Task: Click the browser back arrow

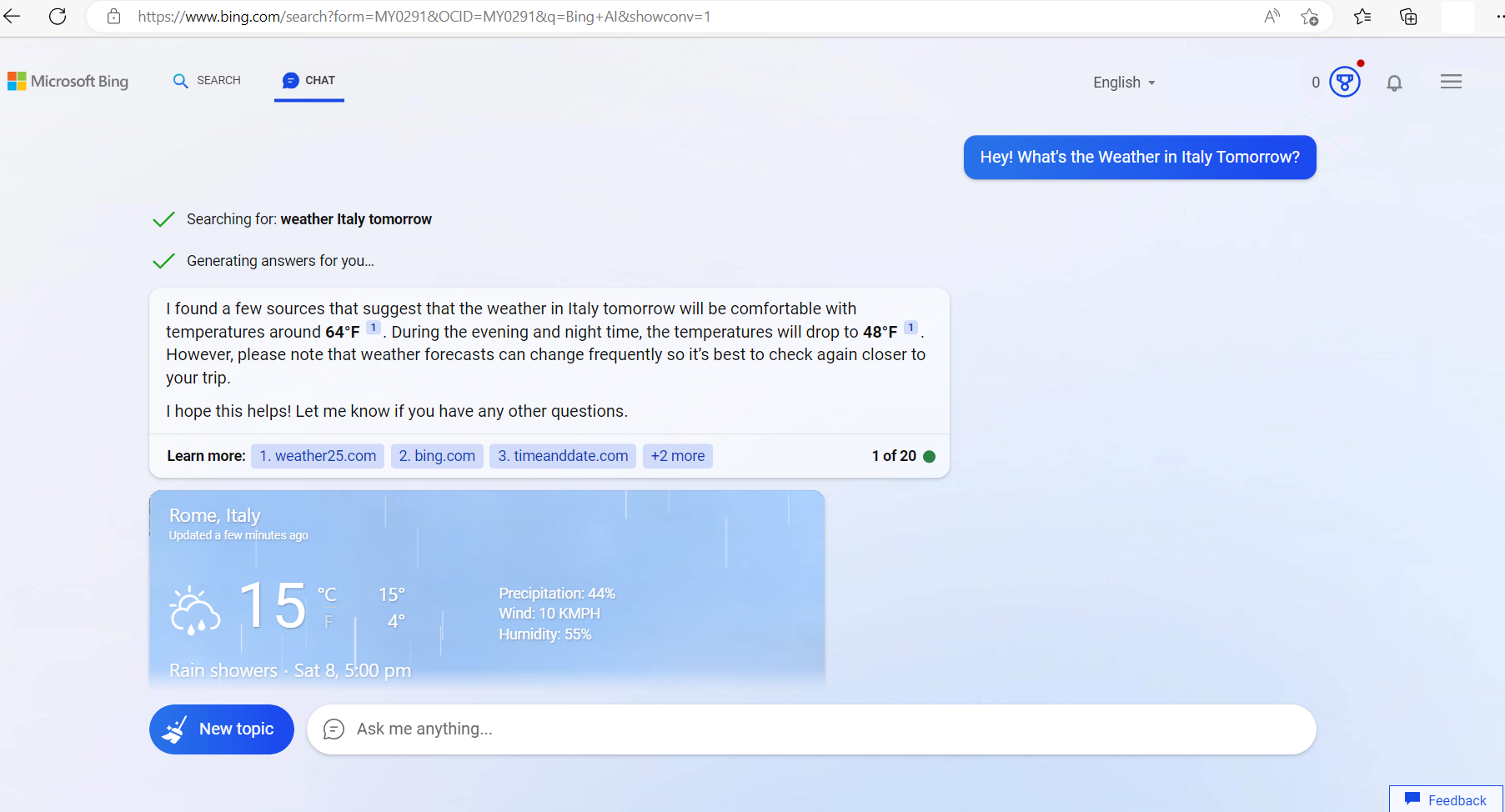Action: click(x=12, y=16)
